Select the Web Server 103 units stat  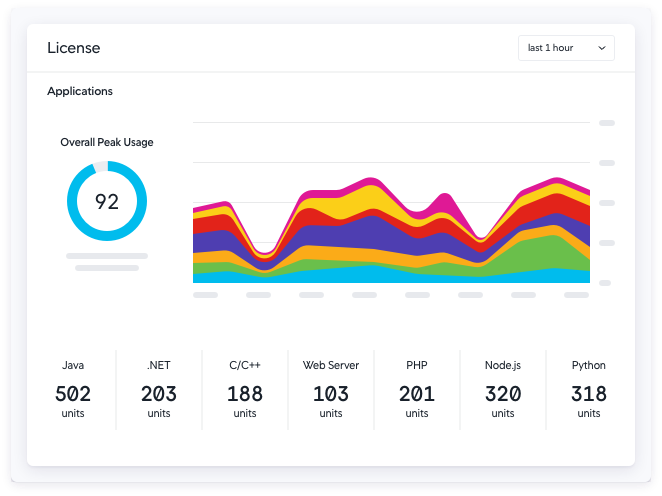[x=331, y=389]
